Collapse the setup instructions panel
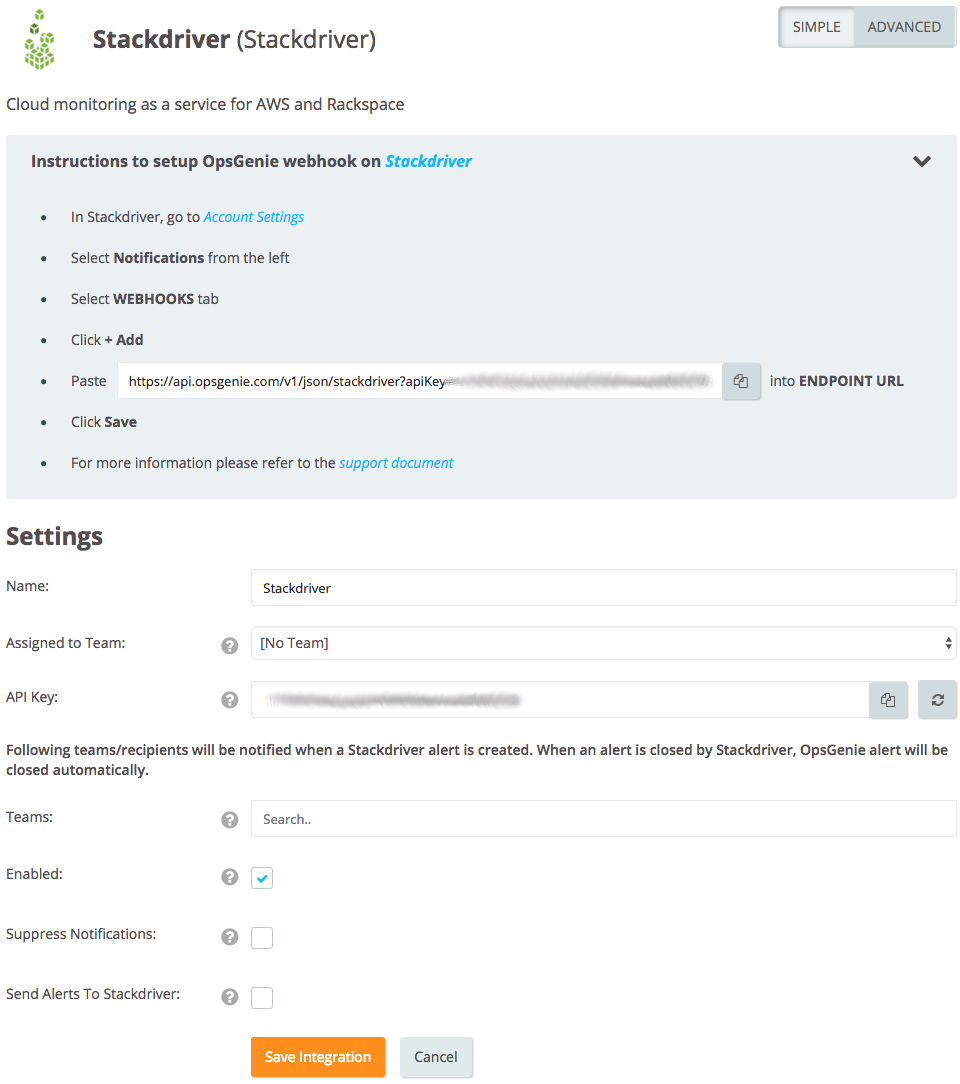960x1084 pixels. pyautogui.click(x=922, y=161)
